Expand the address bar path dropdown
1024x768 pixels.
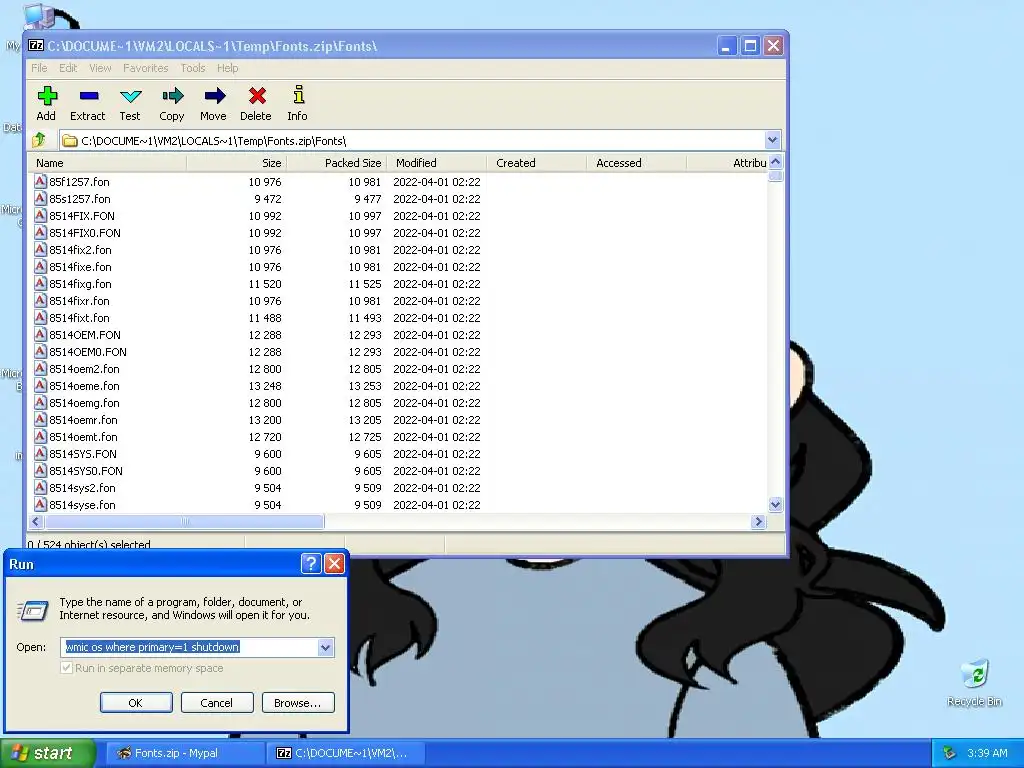(x=773, y=140)
